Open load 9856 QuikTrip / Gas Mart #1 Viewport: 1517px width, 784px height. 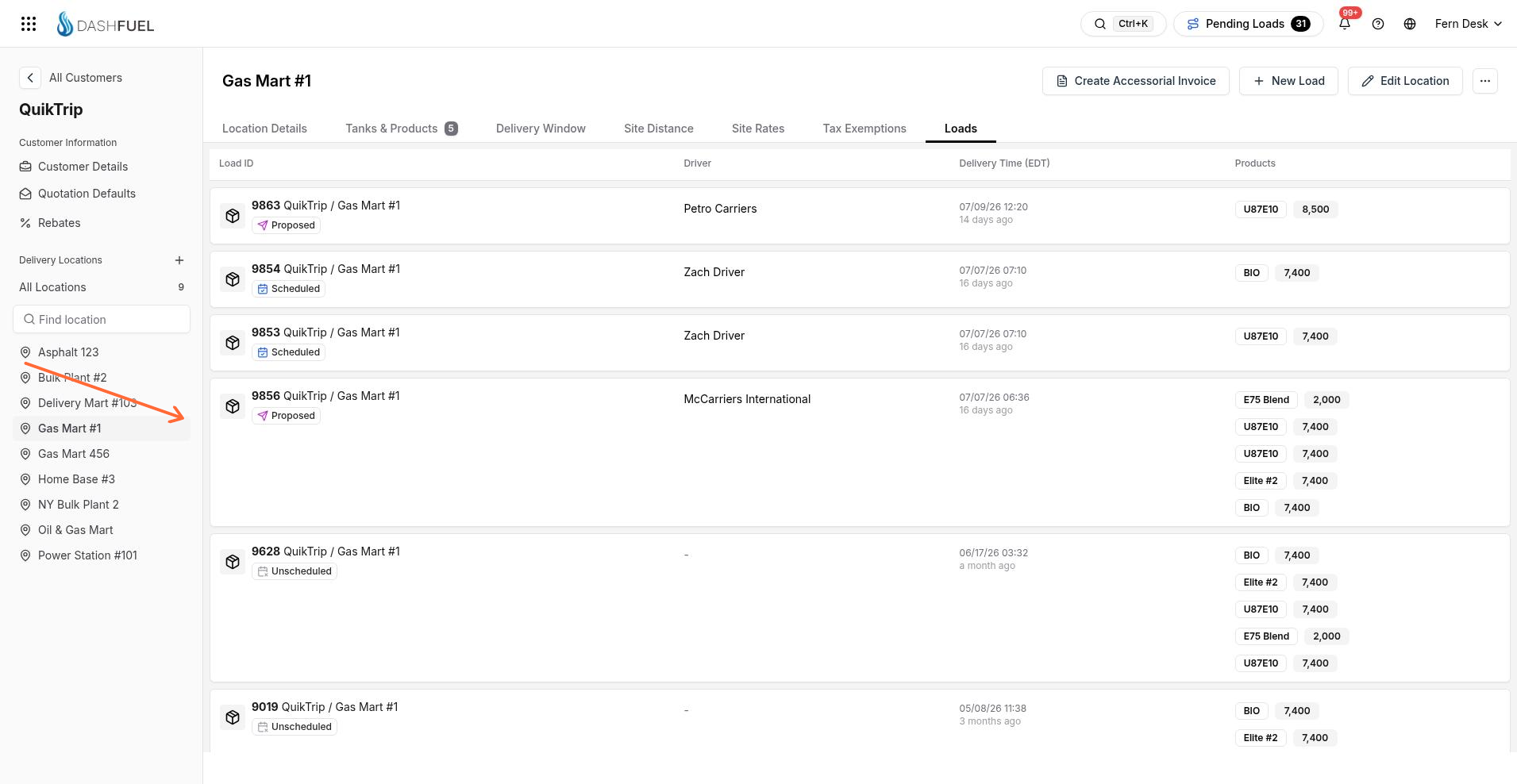[325, 396]
